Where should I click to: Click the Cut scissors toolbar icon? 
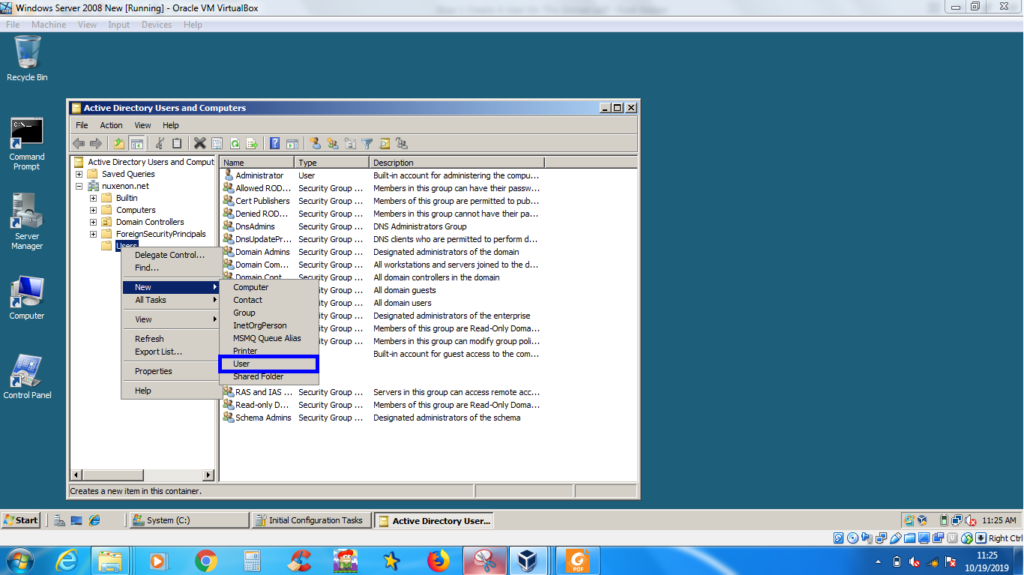(159, 144)
